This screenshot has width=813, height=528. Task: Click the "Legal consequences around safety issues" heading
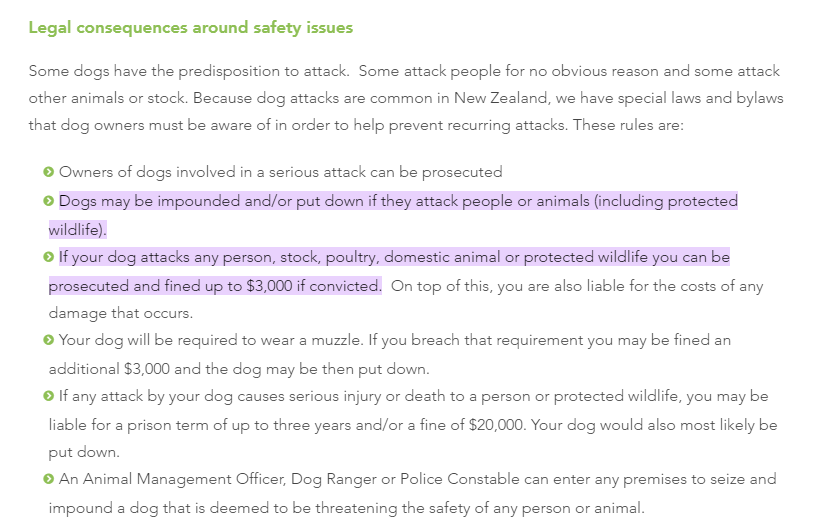pos(190,28)
